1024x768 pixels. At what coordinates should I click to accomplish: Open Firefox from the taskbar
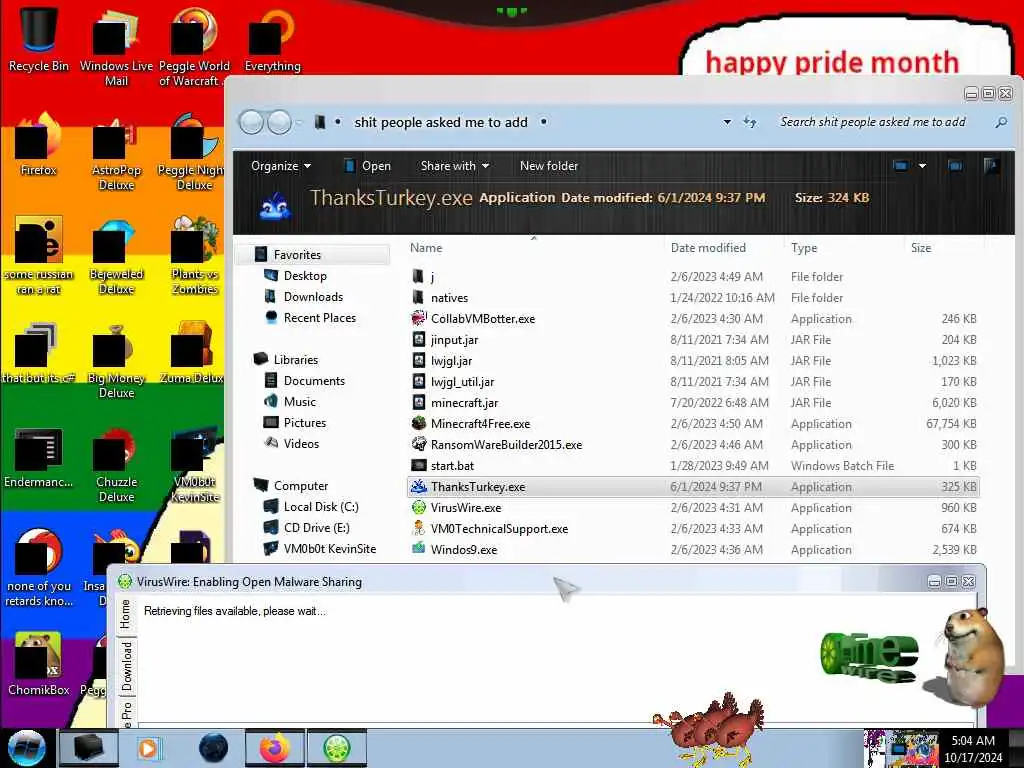(274, 748)
